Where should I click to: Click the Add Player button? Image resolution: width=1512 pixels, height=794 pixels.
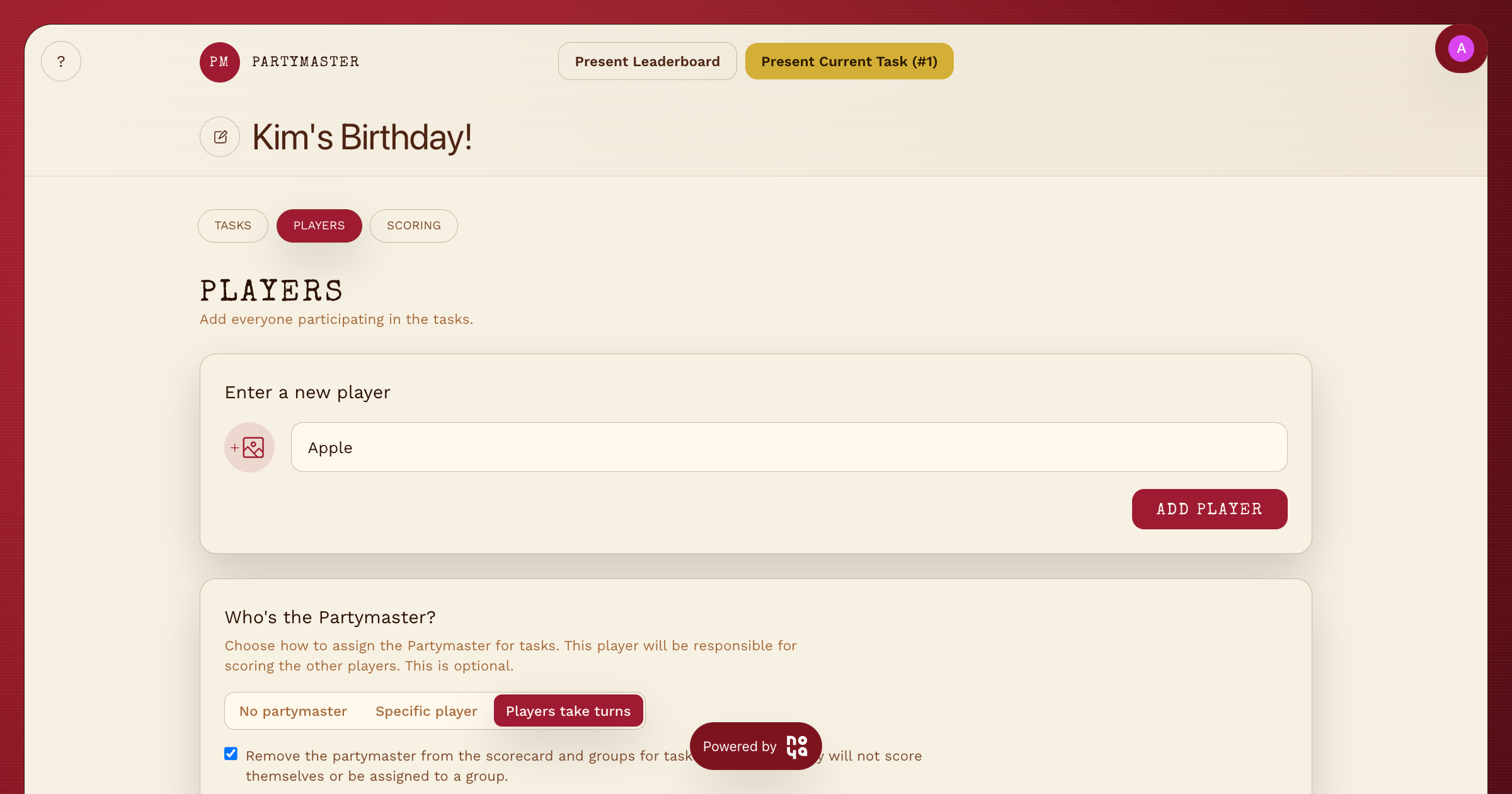pyautogui.click(x=1209, y=509)
